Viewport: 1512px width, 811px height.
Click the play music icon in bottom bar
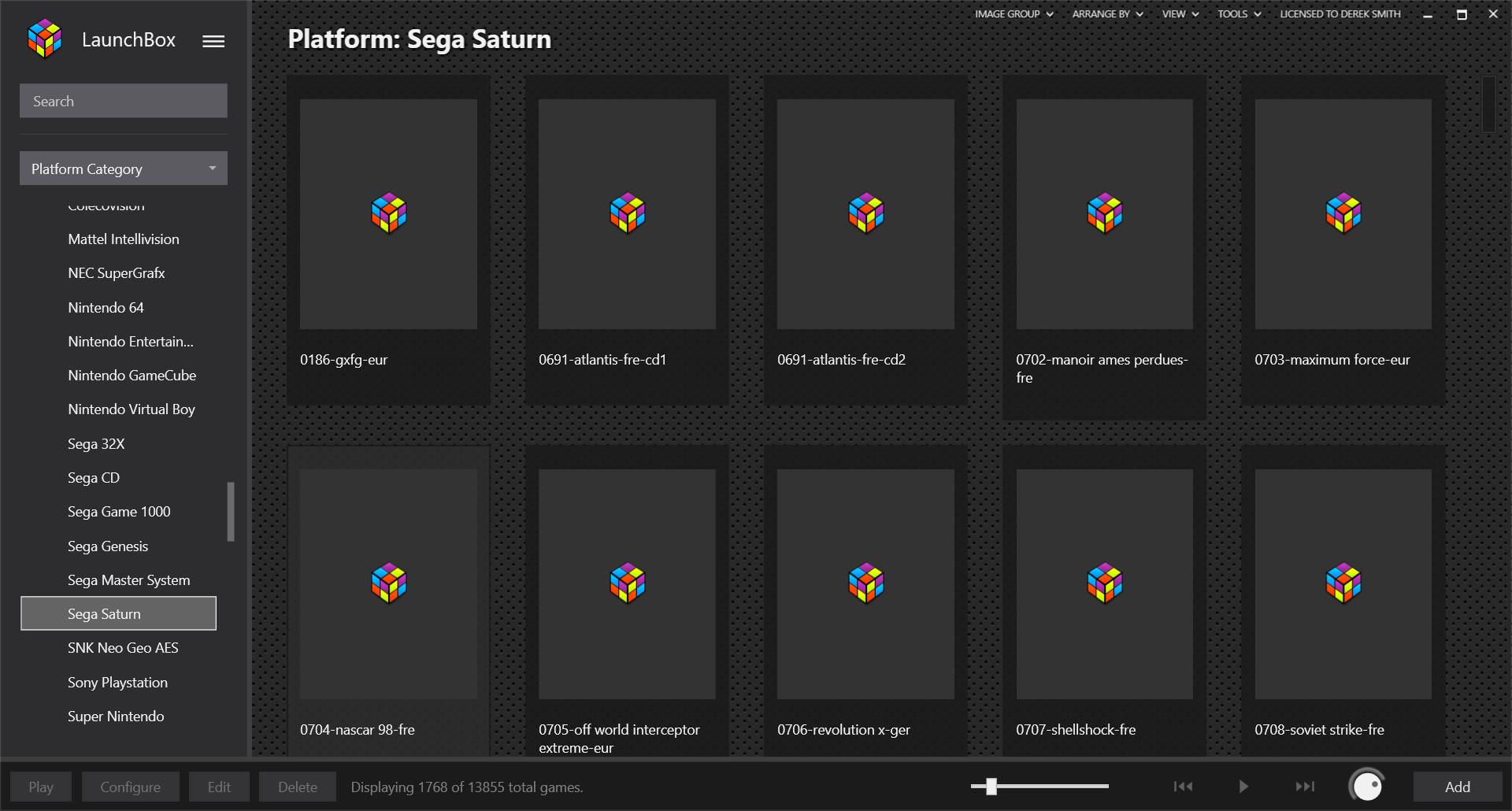[x=1243, y=786]
